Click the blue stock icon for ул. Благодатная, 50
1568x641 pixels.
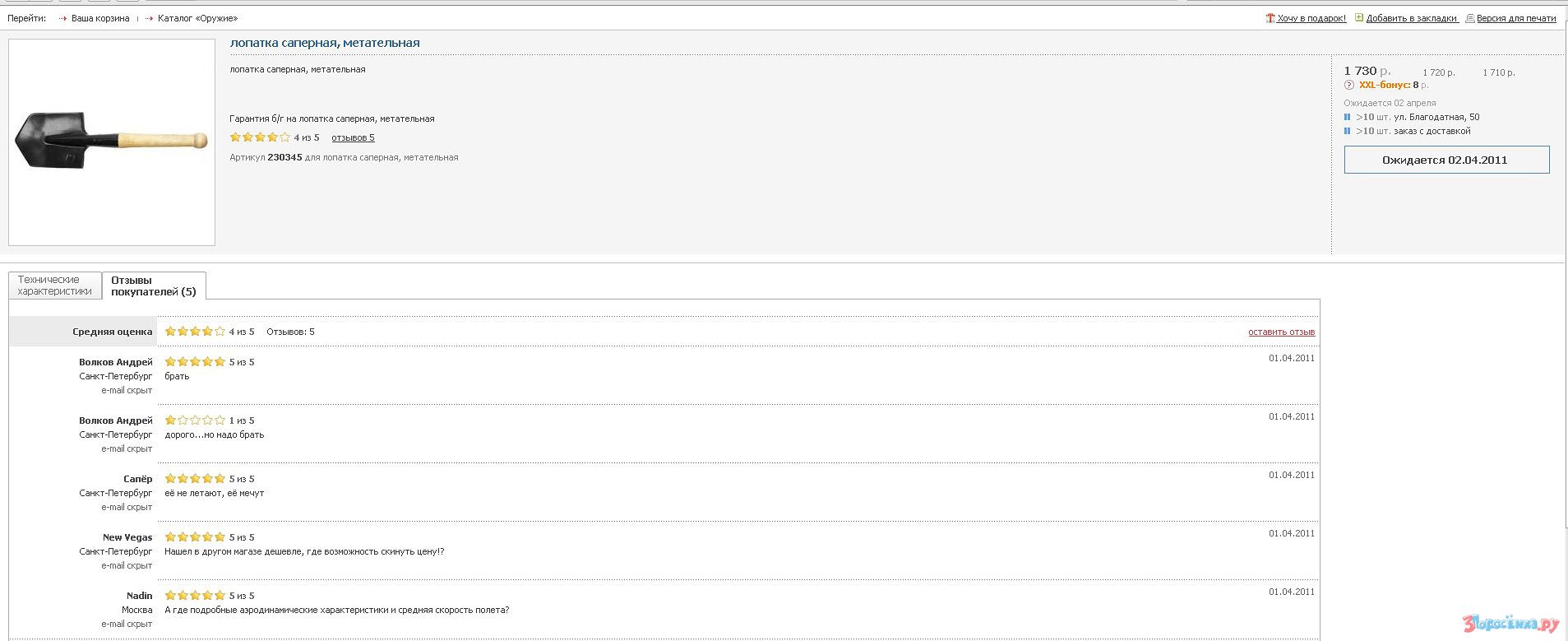[x=1347, y=118]
